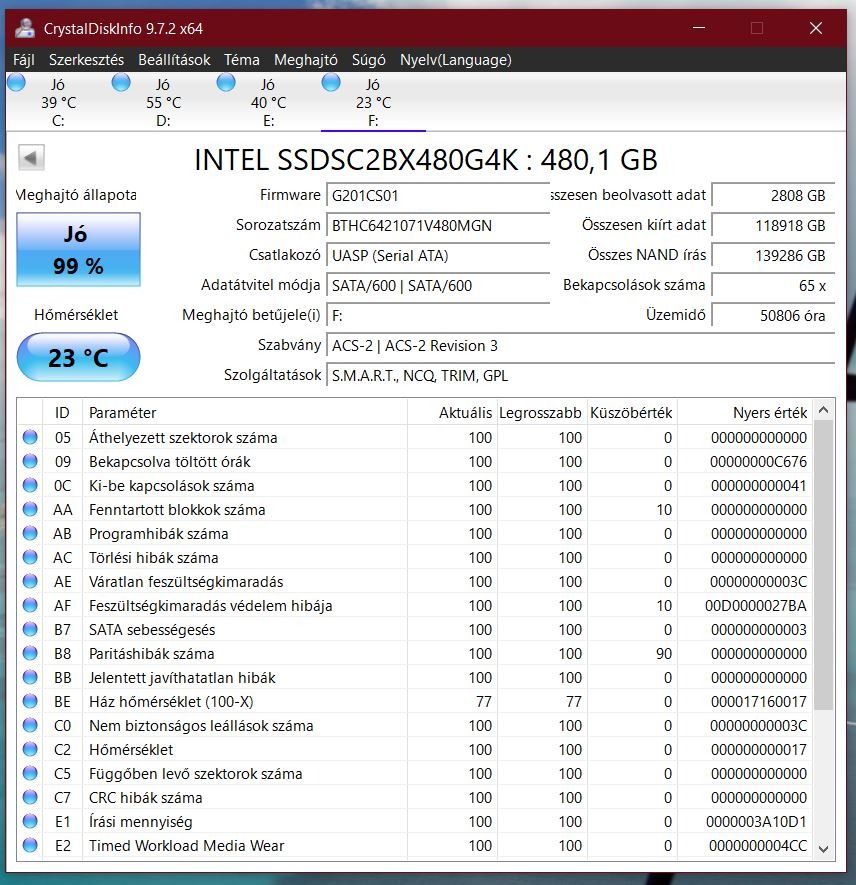The image size is (856, 885).
Task: Open the Fájl menu
Action: (24, 60)
